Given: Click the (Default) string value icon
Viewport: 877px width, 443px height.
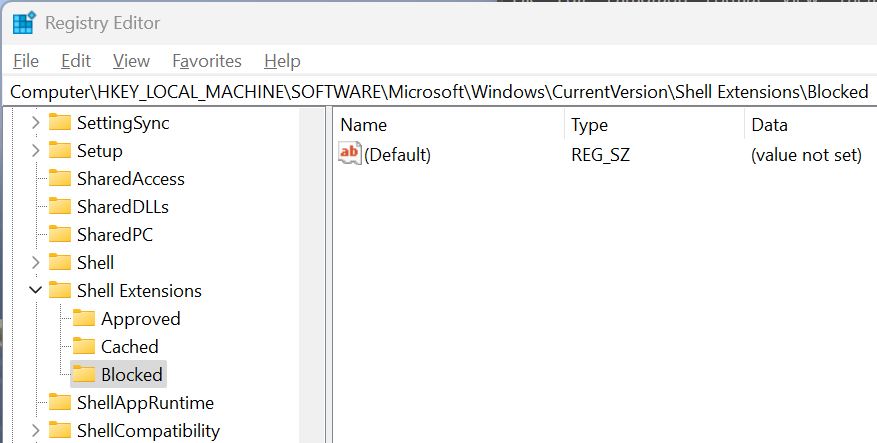Looking at the screenshot, I should (350, 153).
